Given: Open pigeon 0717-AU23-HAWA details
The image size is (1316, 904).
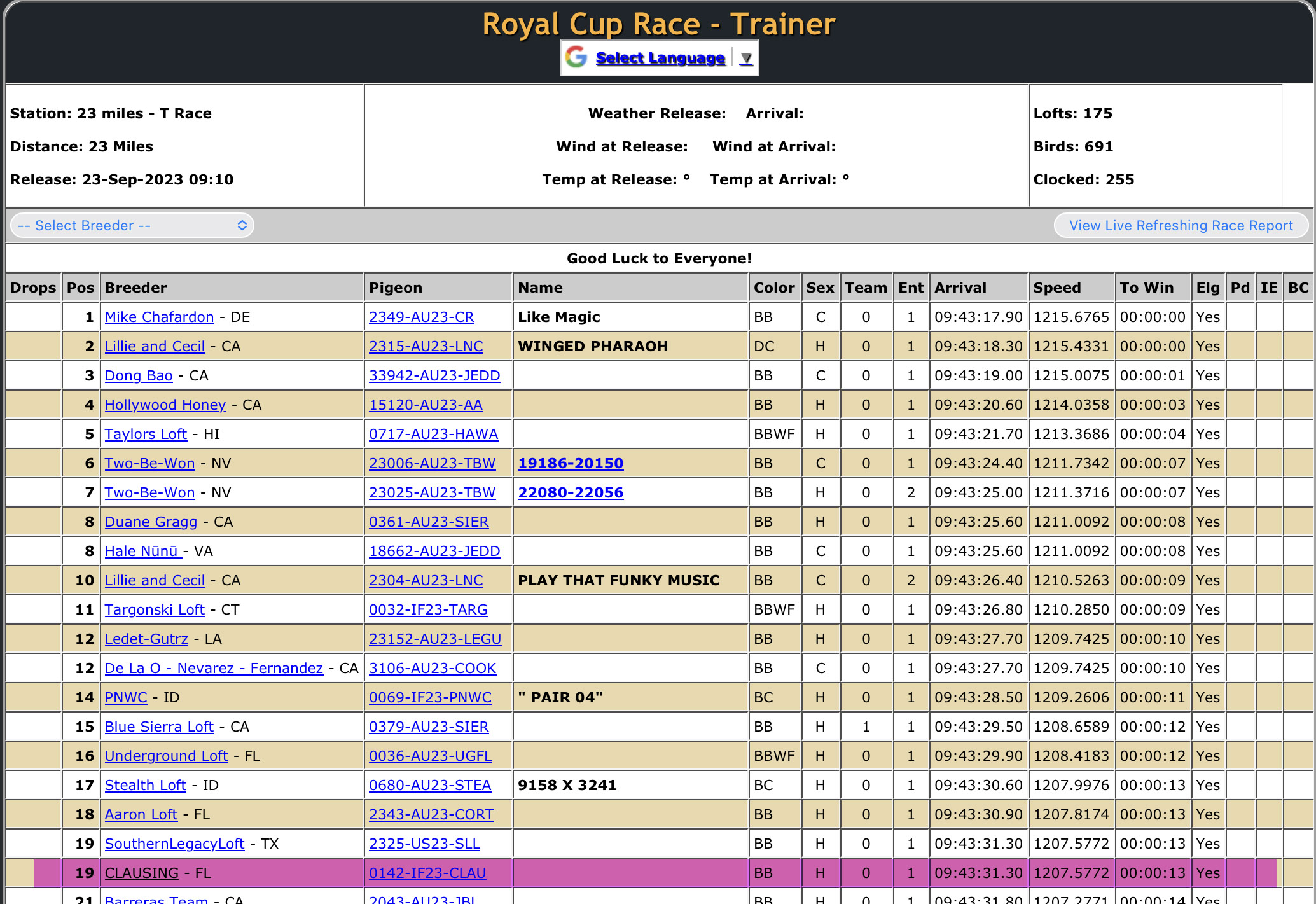Looking at the screenshot, I should [x=433, y=434].
